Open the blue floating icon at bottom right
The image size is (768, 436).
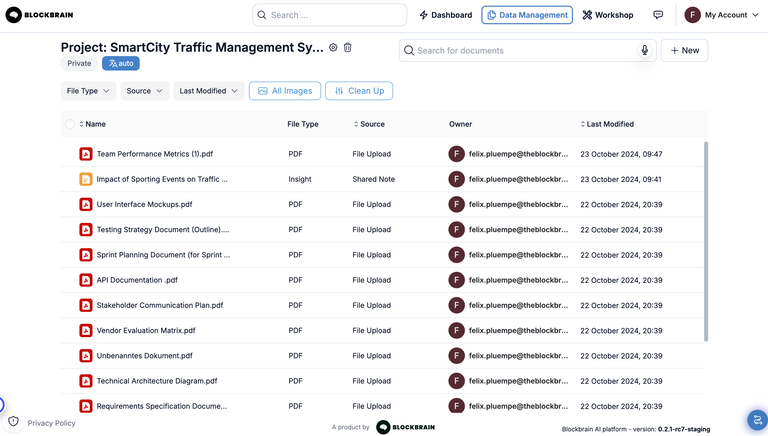pyautogui.click(x=756, y=420)
